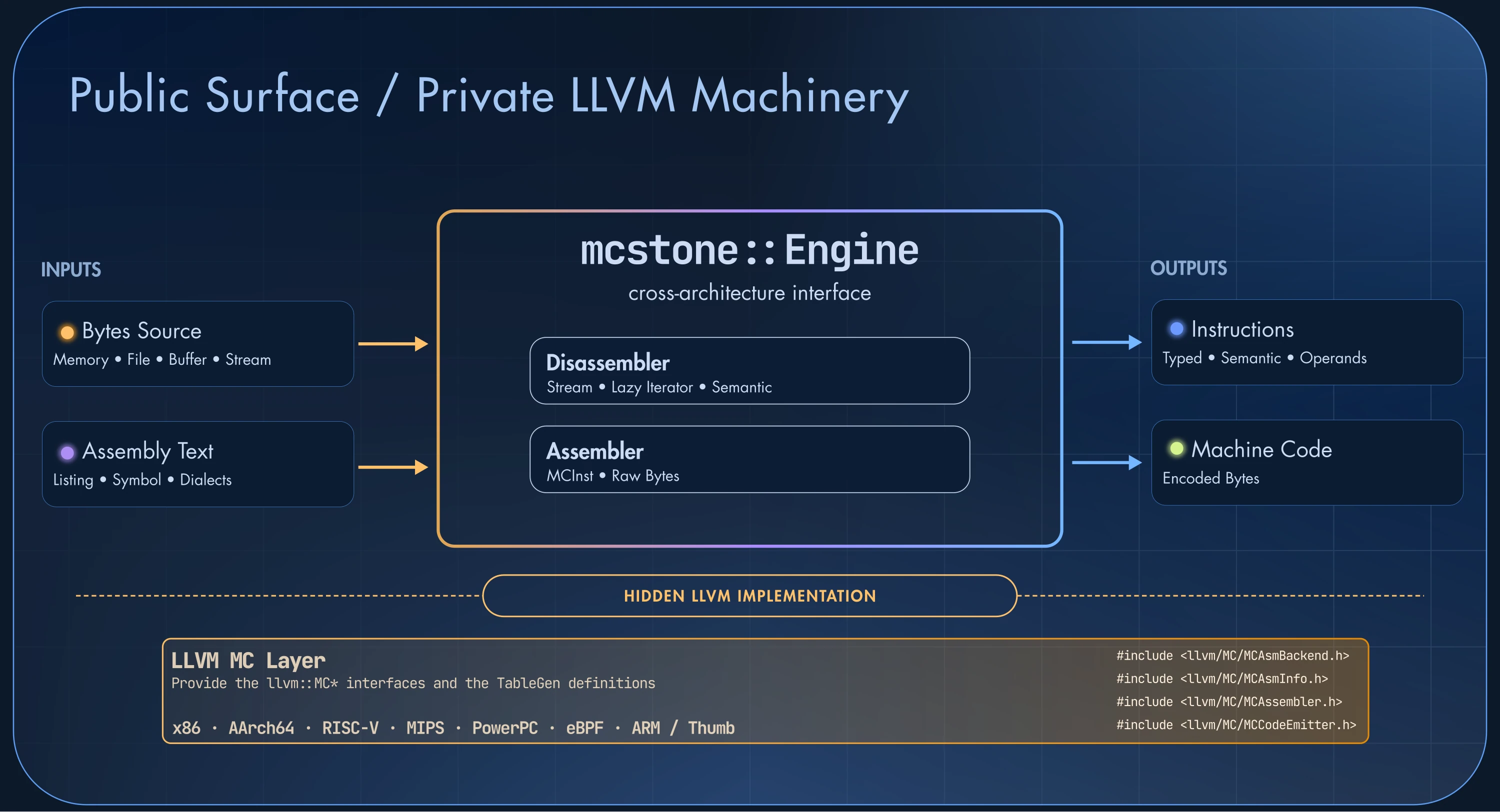Click 'AArch64' in the architecture list
This screenshot has height=812, width=1500.
(261, 728)
